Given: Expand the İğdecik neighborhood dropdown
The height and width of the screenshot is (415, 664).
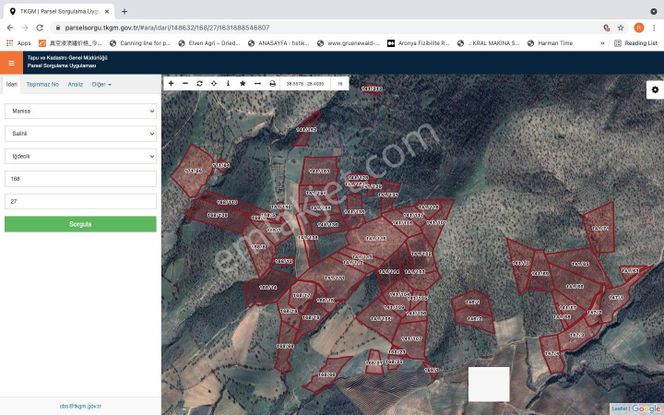Looking at the screenshot, I should [x=80, y=156].
